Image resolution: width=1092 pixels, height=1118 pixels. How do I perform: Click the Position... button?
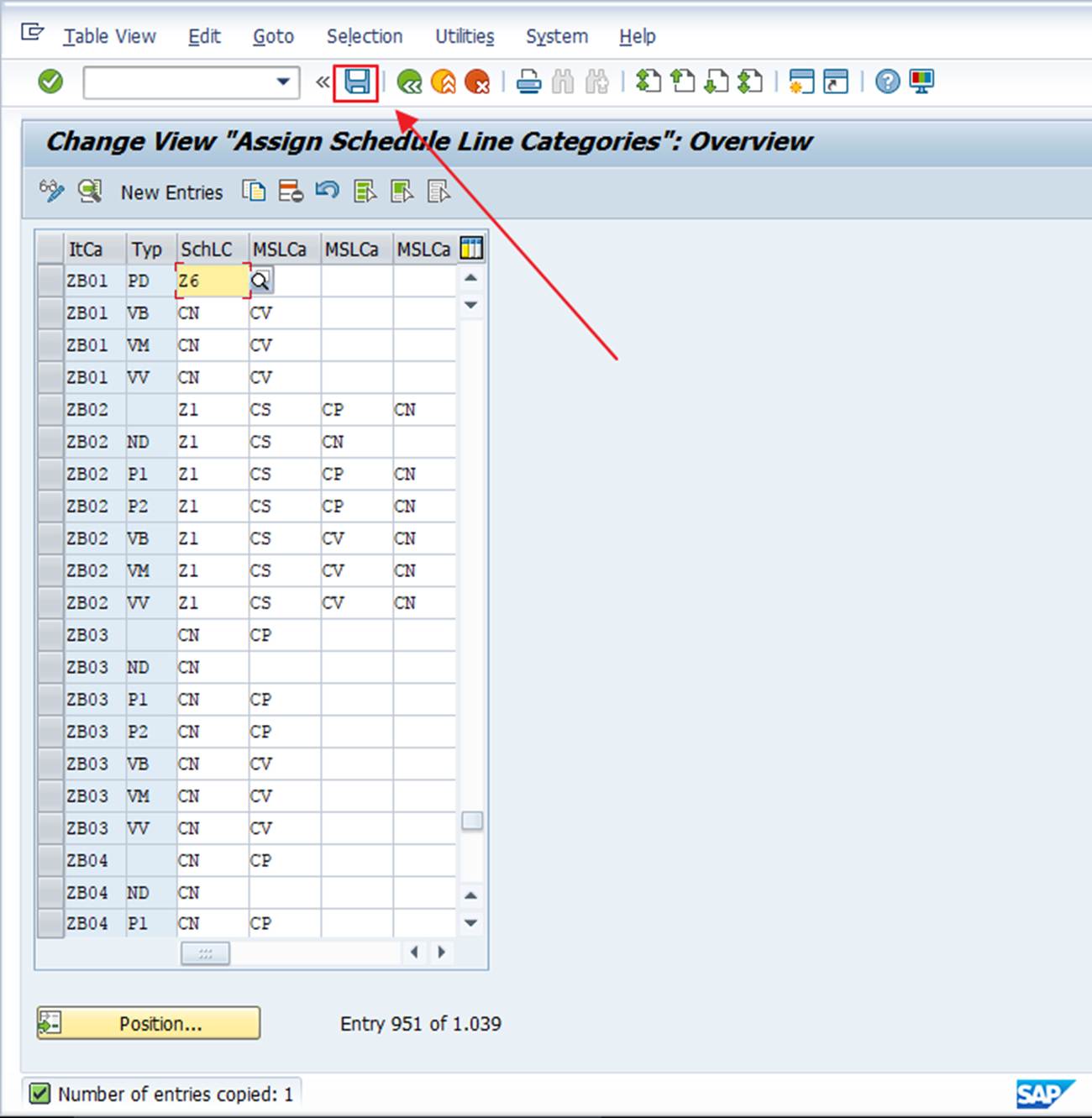coord(149,1023)
